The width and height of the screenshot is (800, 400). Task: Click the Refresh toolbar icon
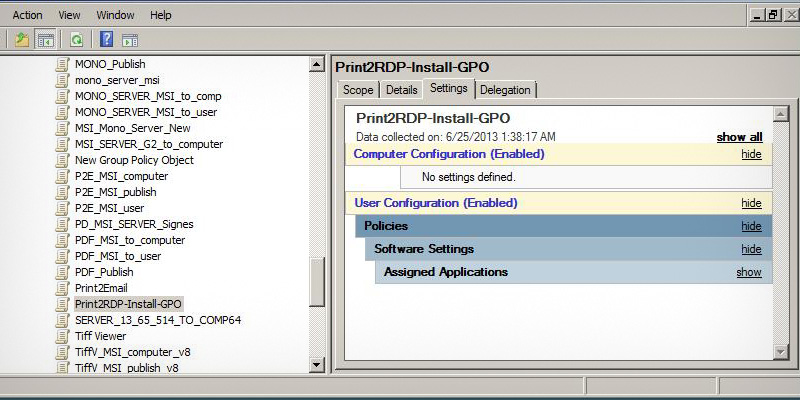[x=76, y=40]
